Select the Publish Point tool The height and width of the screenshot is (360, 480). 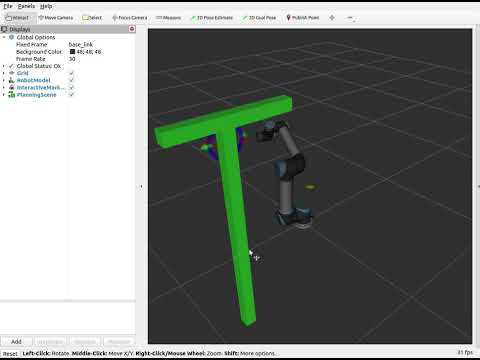[x=303, y=18]
